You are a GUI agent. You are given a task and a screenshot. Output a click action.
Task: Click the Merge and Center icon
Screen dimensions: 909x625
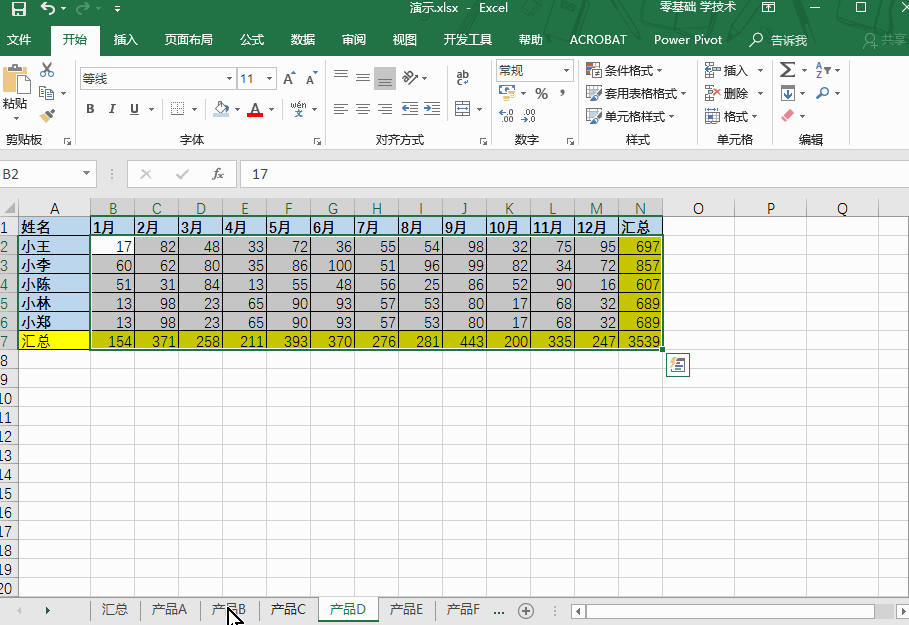click(463, 109)
